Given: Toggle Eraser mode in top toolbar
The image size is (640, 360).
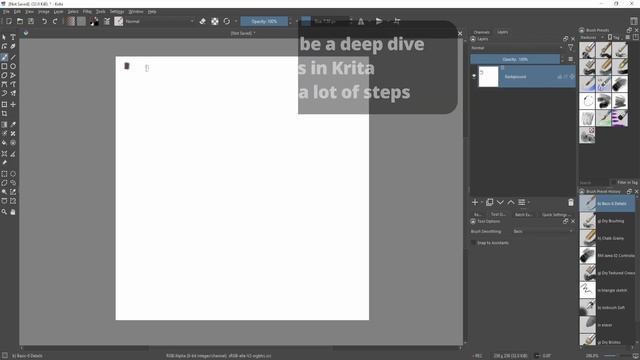Looking at the screenshot, I should pos(202,21).
